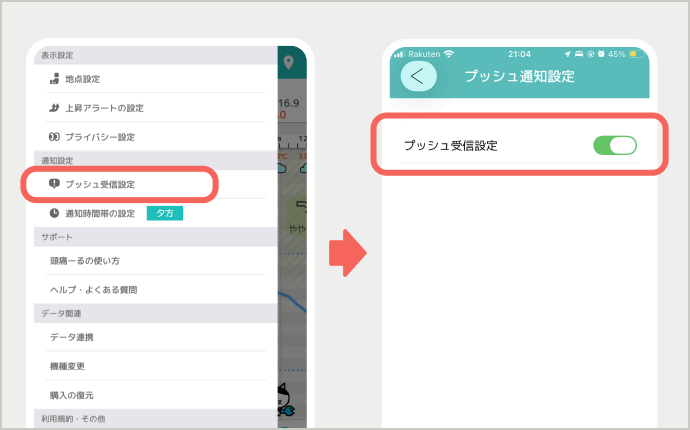
Task: Click the プッシュ受信設定 label on the right screen
Action: coord(451,146)
